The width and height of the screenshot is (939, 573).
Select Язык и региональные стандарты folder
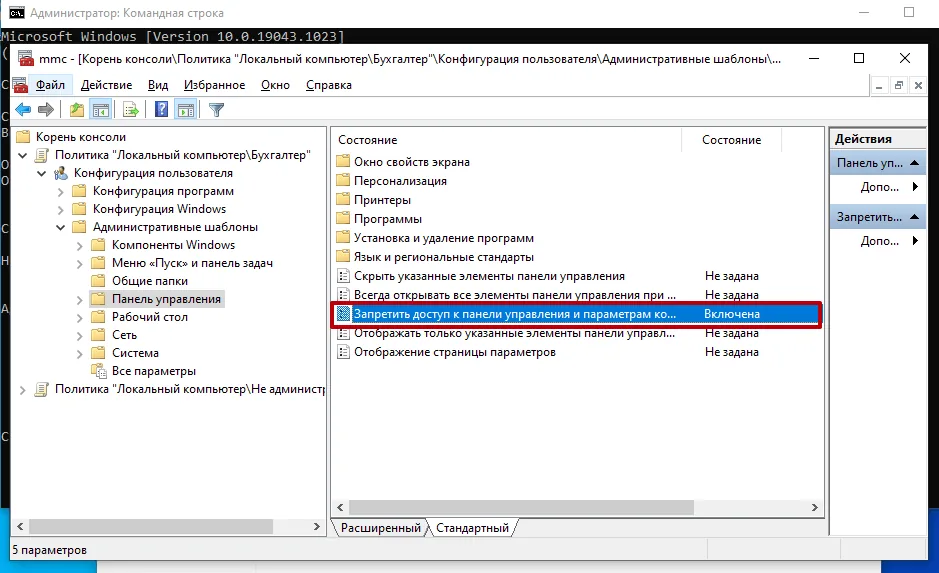[x=444, y=257]
